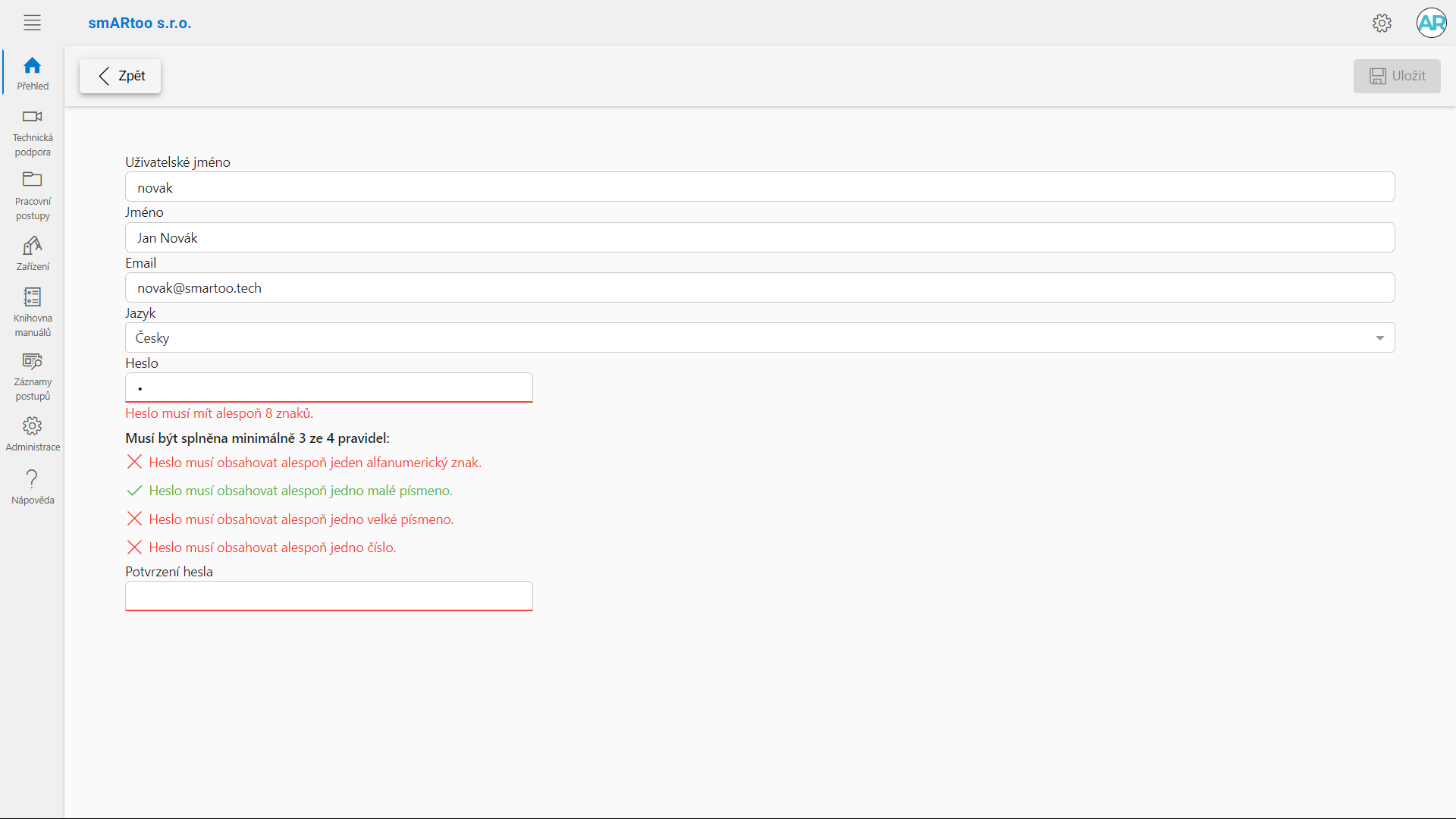Viewport: 1456px width, 819px height.
Task: Click the smARtoo s.r.o. company title
Action: point(140,23)
